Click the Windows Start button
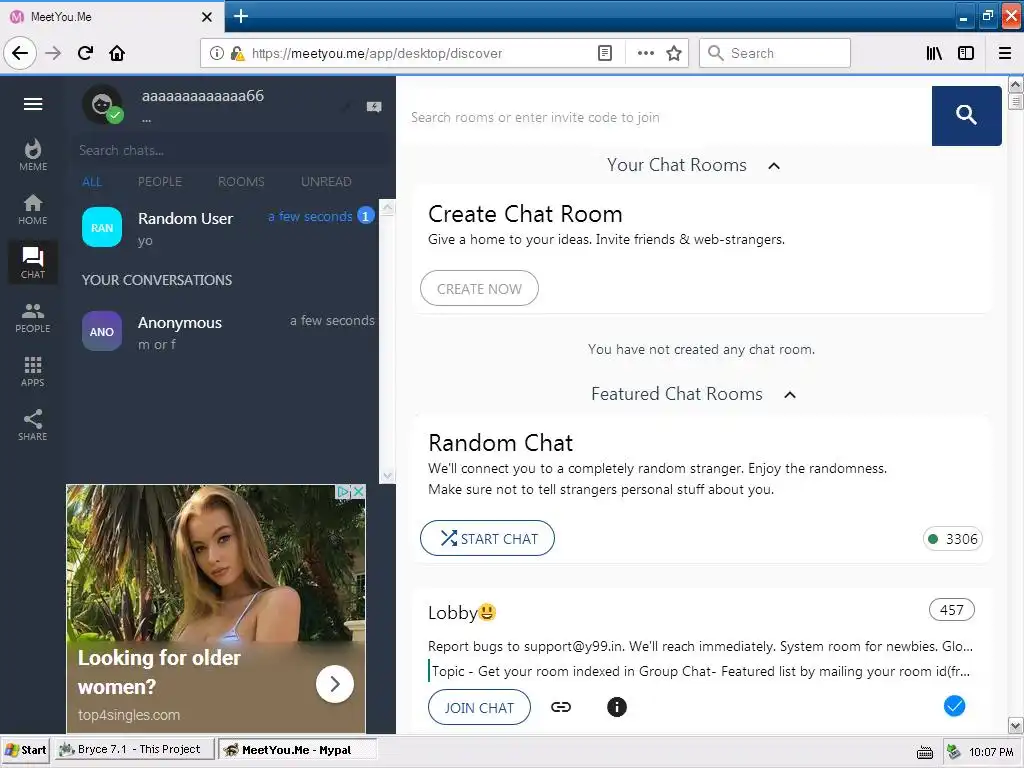 point(25,750)
